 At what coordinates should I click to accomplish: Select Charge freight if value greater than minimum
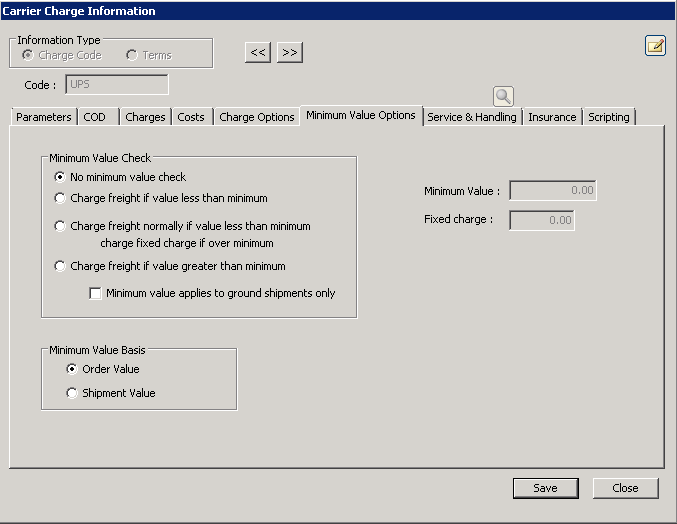click(x=61, y=266)
